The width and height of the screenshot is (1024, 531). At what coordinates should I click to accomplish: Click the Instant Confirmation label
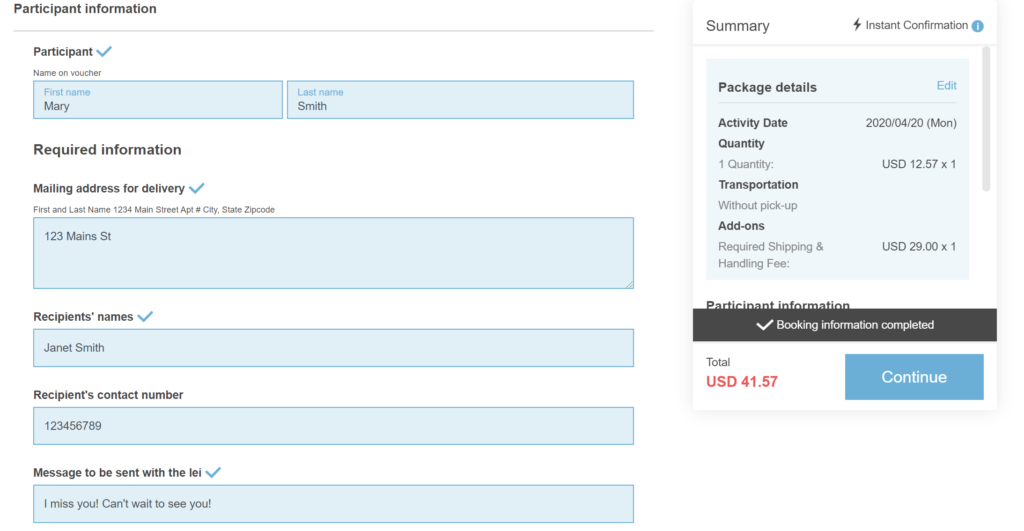click(x=916, y=25)
